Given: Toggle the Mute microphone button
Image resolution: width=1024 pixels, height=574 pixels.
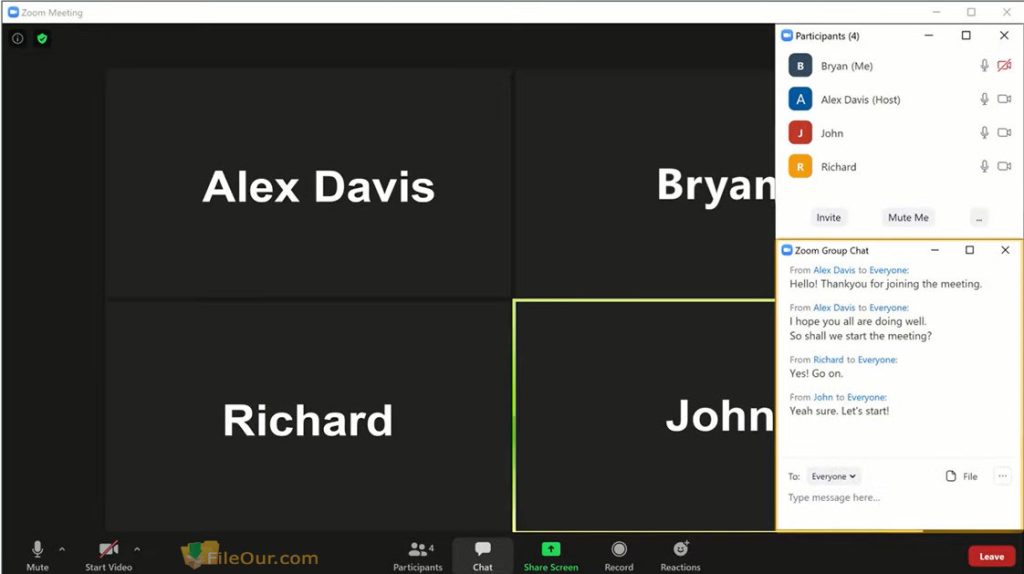Looking at the screenshot, I should [x=37, y=549].
